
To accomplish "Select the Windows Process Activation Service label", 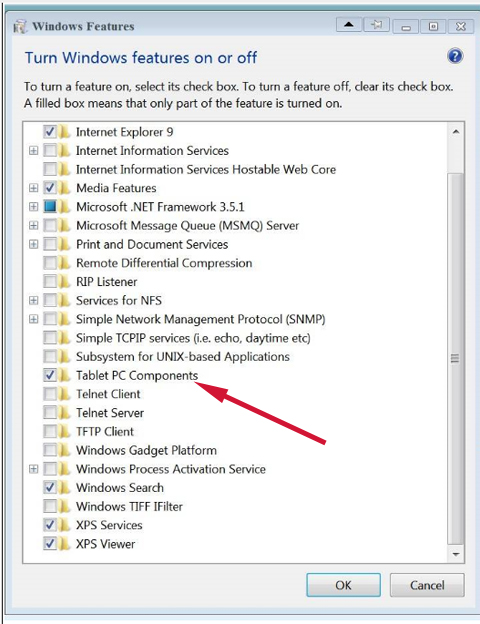I will pos(171,469).
